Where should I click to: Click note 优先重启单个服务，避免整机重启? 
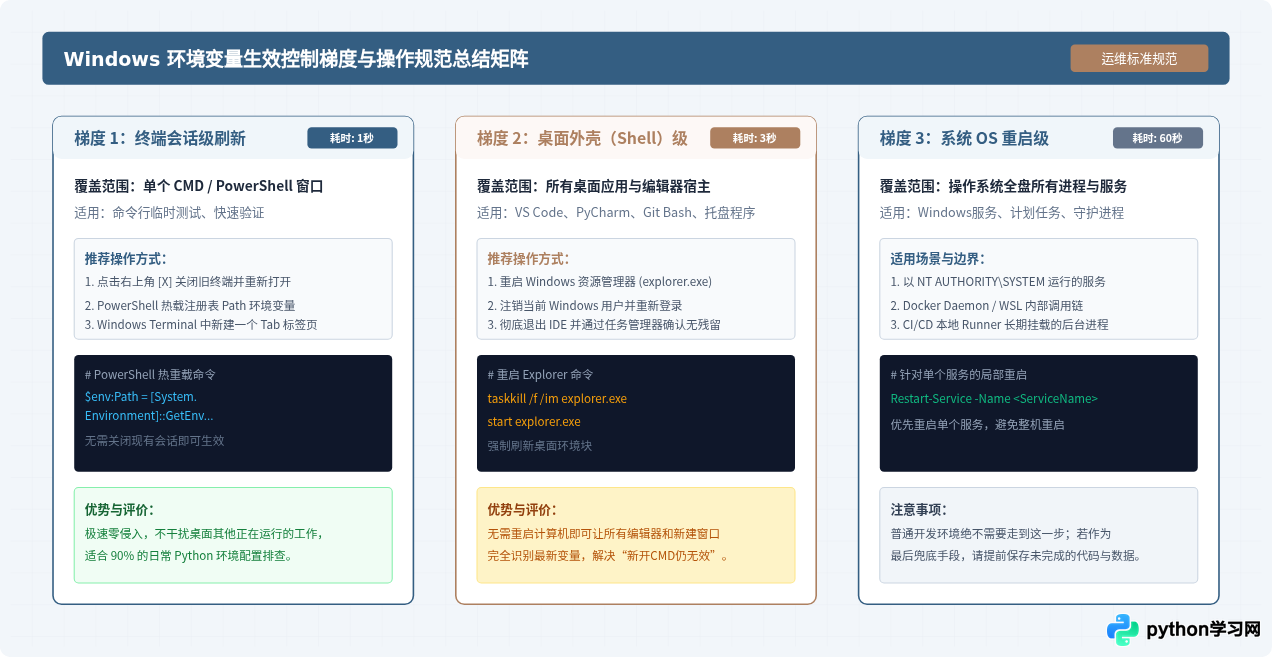(x=978, y=424)
